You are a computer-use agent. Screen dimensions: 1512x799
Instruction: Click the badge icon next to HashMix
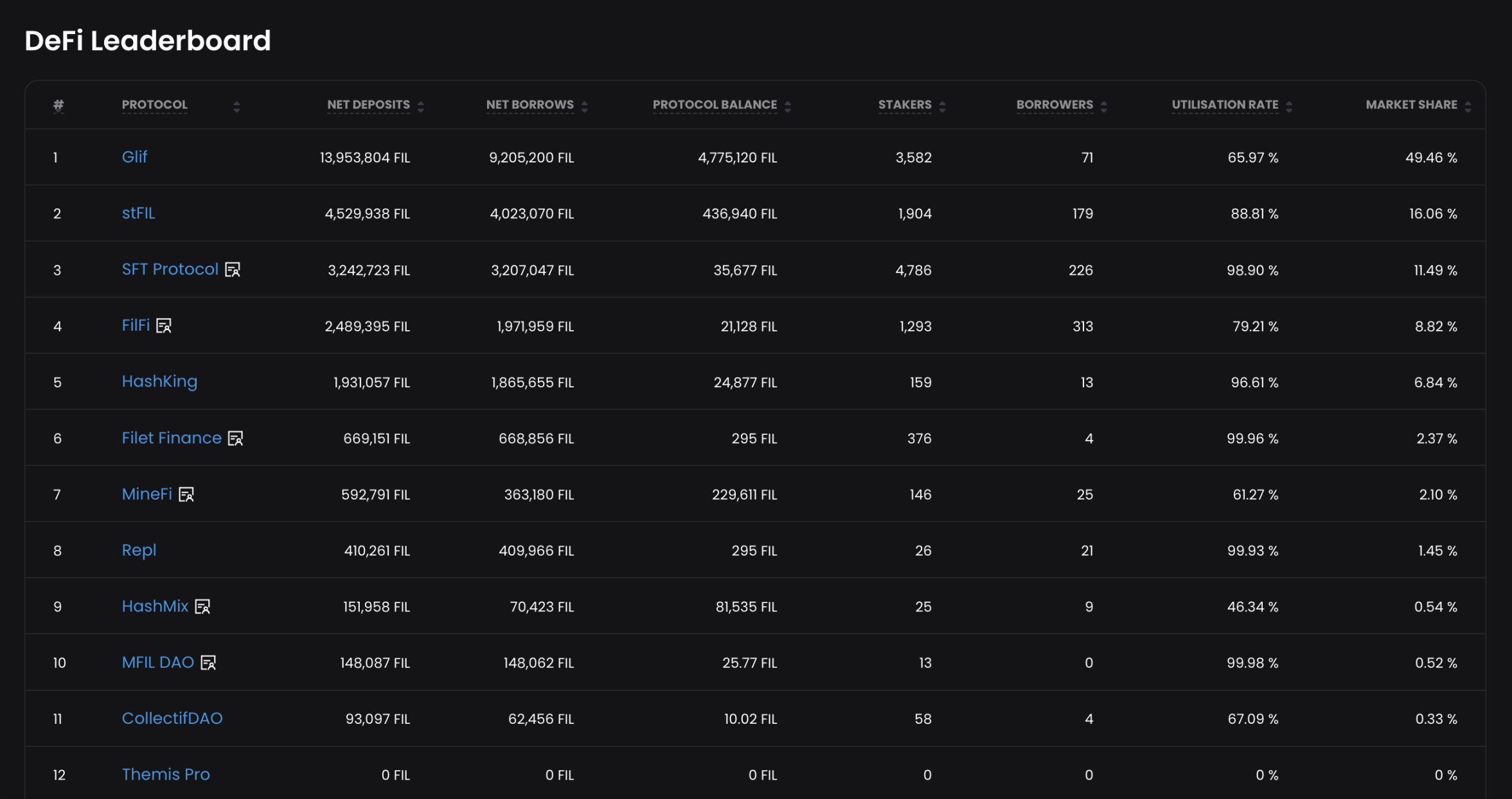click(202, 607)
